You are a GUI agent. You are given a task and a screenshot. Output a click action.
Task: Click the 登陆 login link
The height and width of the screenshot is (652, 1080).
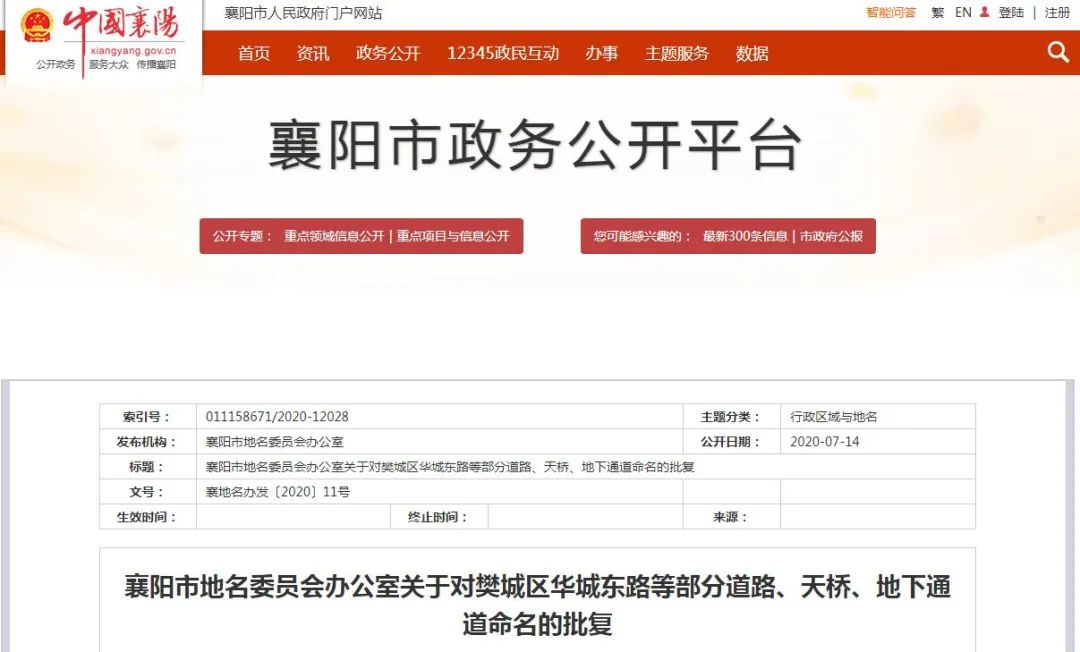(1011, 12)
